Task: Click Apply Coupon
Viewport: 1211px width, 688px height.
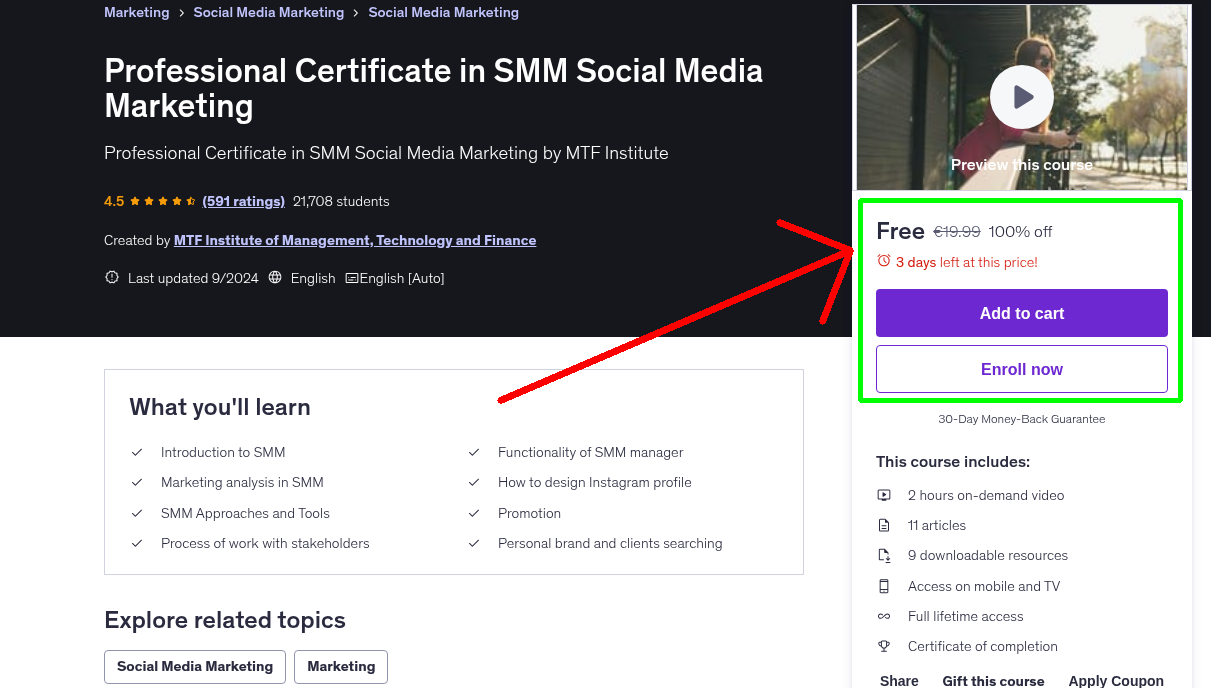Action: (1116, 680)
